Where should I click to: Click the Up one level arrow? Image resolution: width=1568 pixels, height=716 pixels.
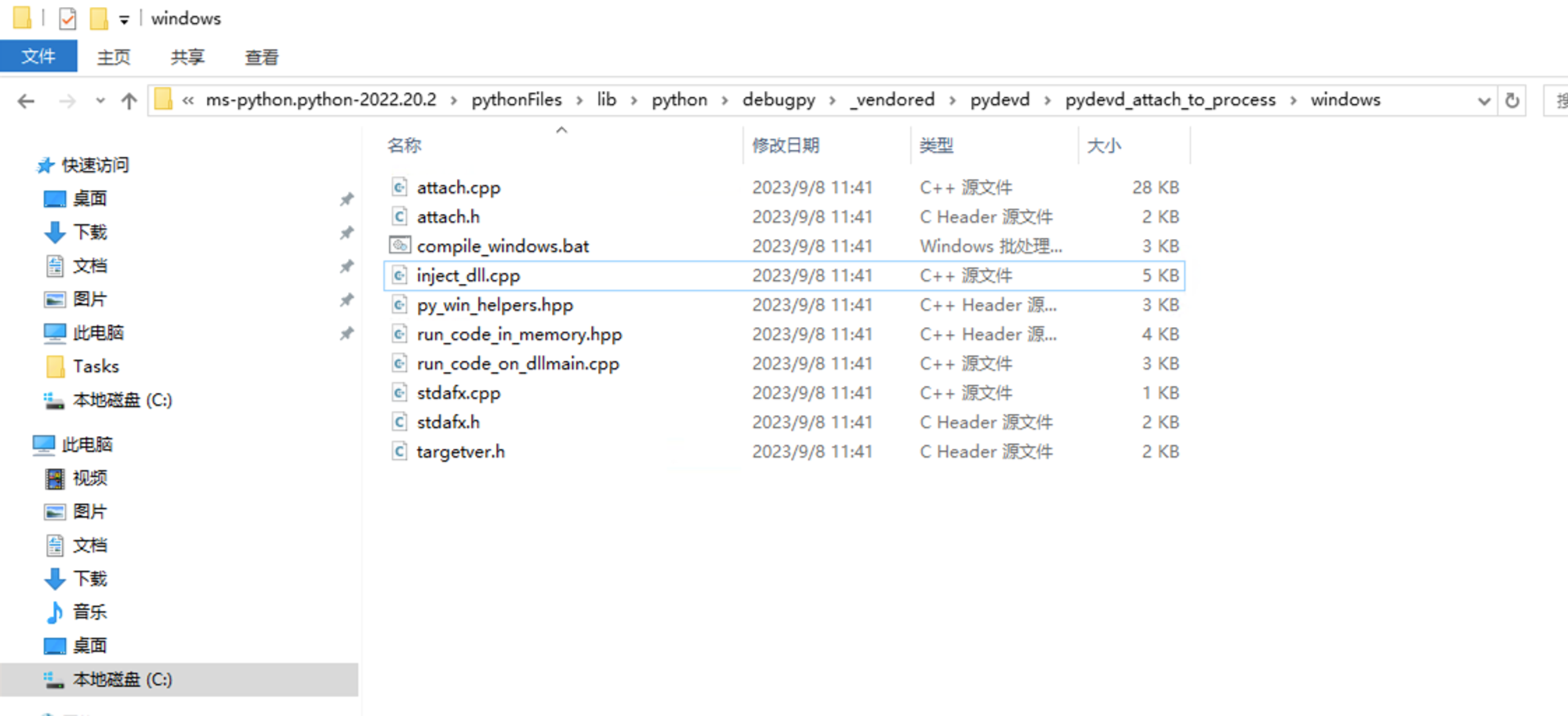tap(129, 100)
